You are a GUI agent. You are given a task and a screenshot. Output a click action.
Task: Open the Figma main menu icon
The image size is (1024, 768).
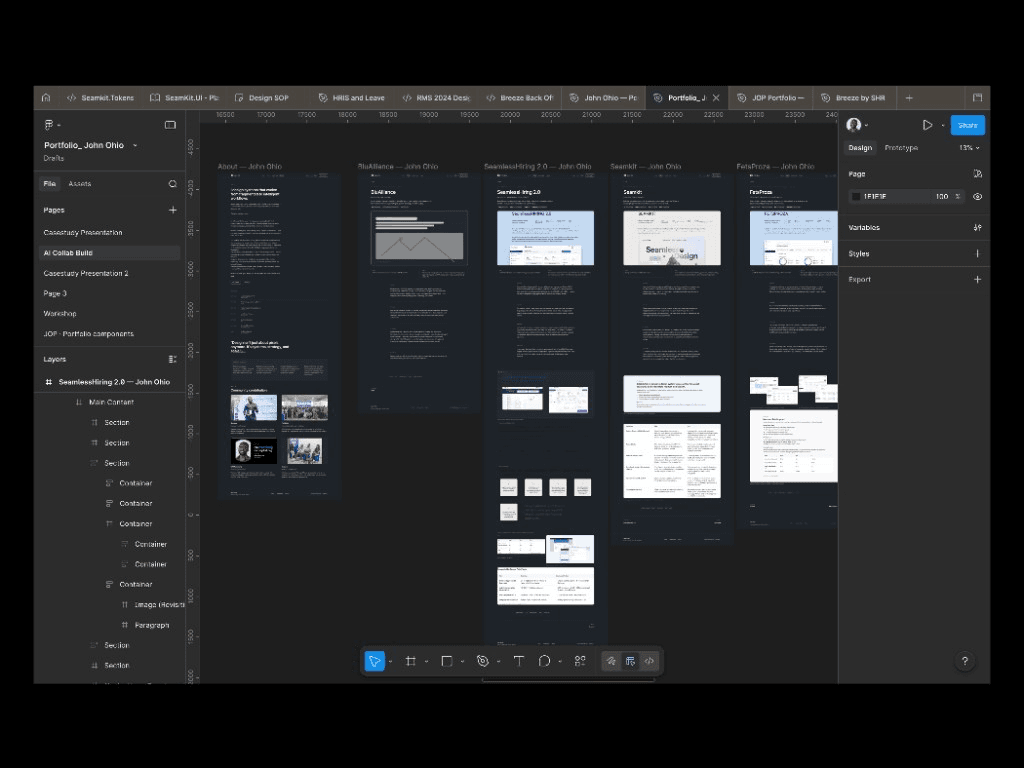[49, 125]
